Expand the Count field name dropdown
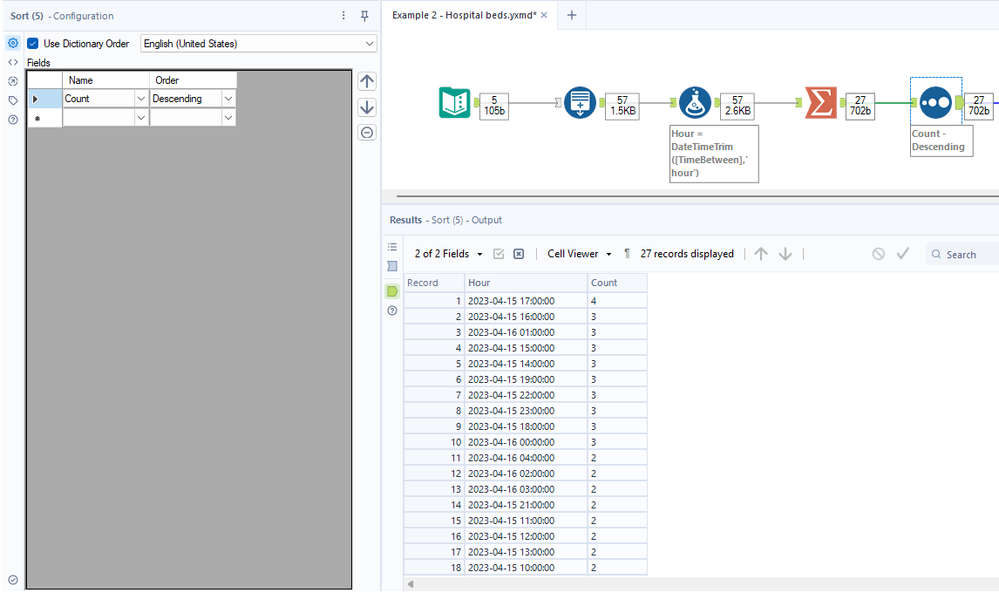 [x=141, y=99]
